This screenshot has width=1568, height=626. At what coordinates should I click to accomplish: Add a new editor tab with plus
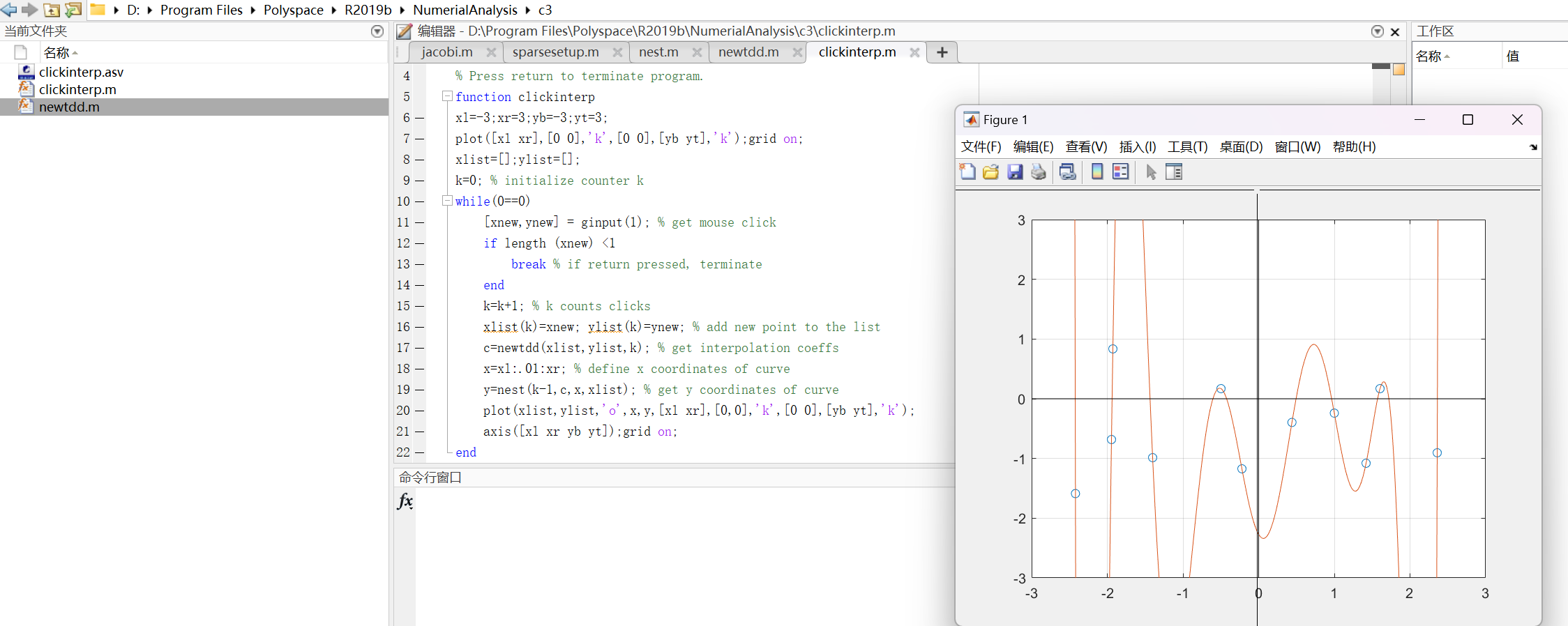(942, 52)
